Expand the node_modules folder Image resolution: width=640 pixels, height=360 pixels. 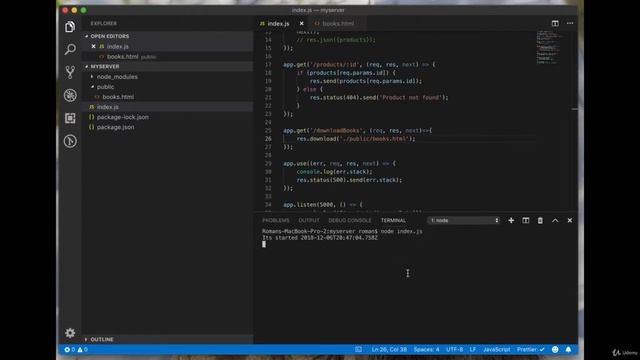(x=117, y=77)
